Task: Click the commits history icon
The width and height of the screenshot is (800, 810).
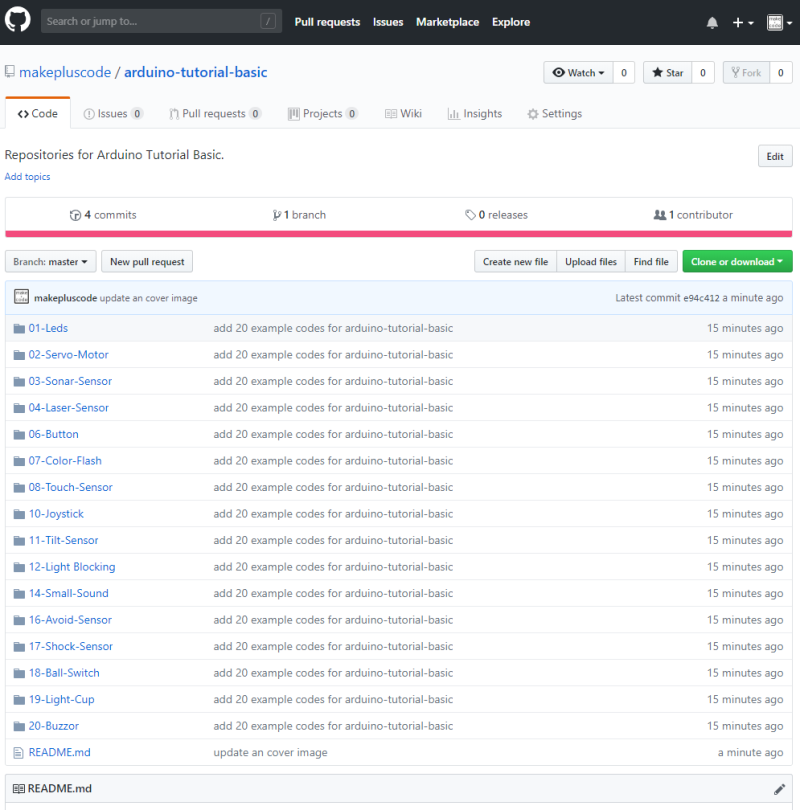Action: (75, 215)
